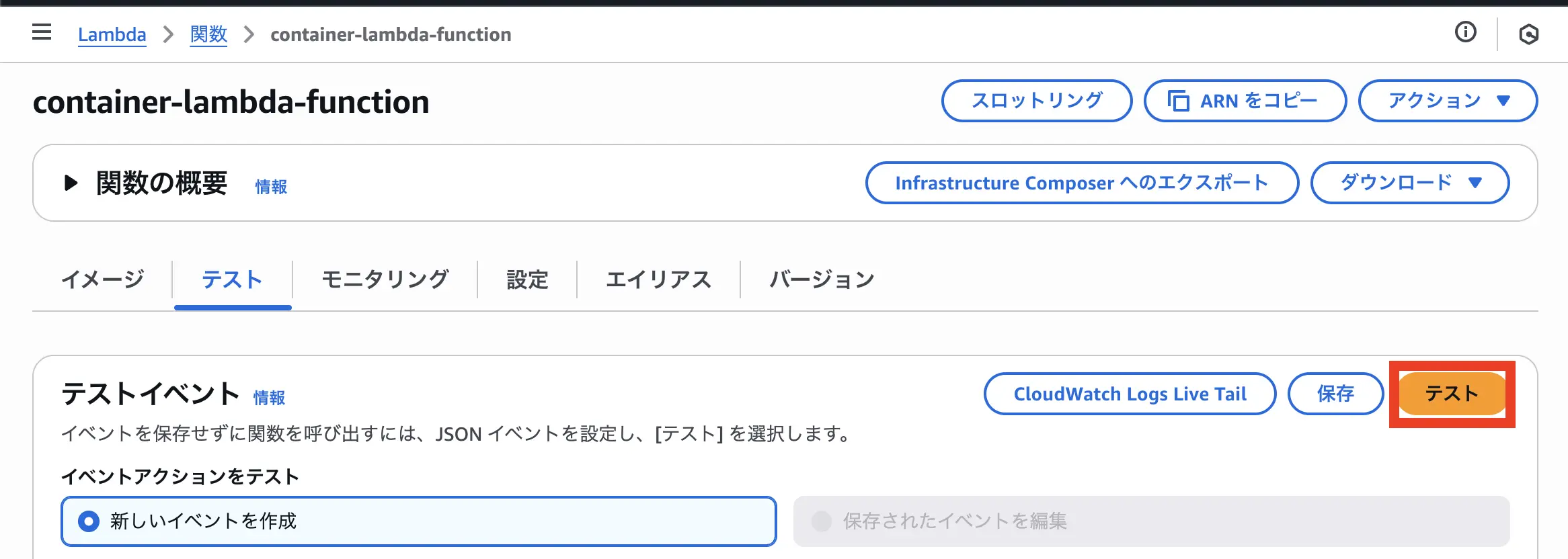Open the 情報 link next to 関数の概要
Viewport: 1568px width, 559px height.
(x=271, y=187)
